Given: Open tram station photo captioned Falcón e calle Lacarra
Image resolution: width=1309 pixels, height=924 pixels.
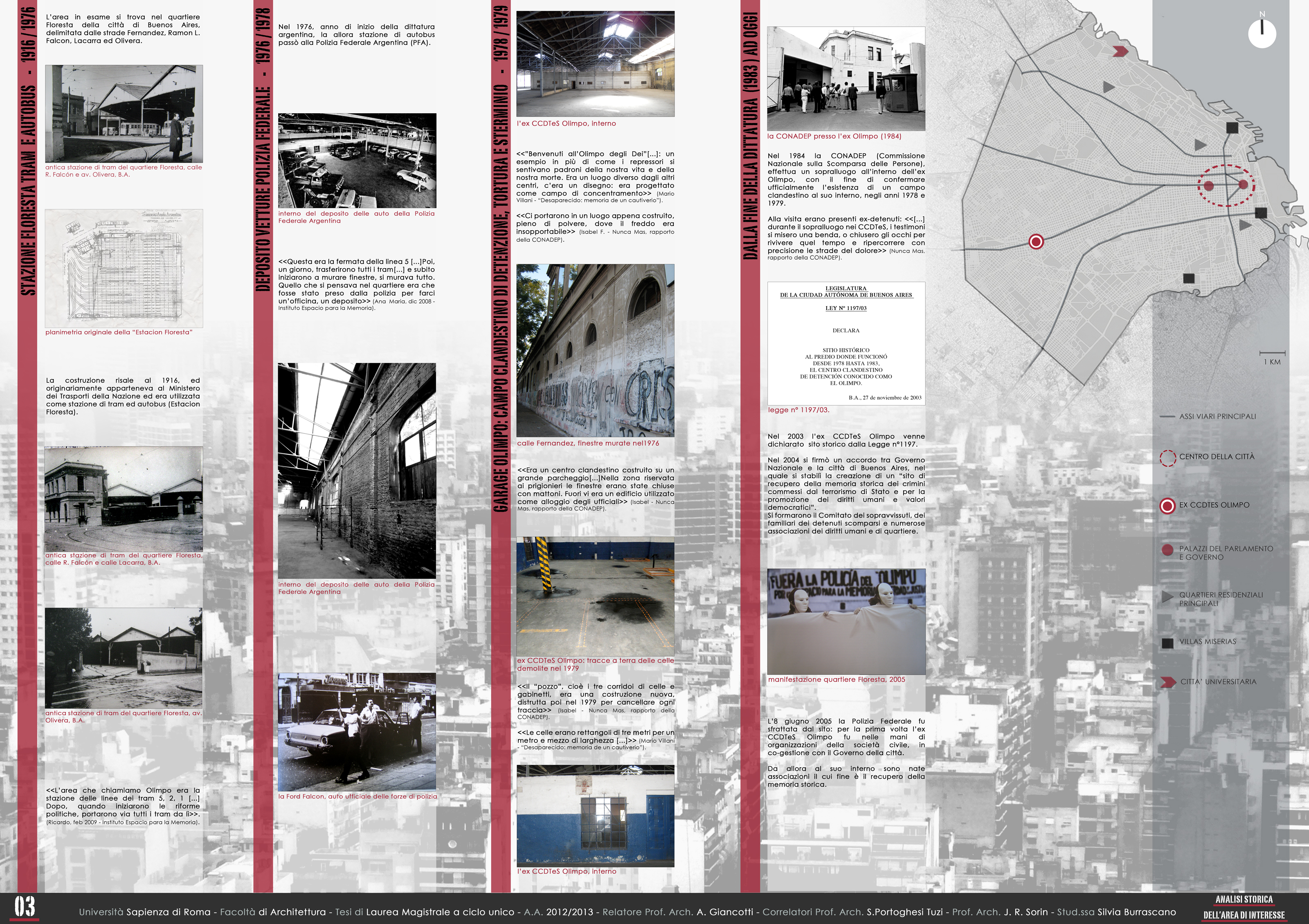Looking at the screenshot, I should click(x=124, y=499).
